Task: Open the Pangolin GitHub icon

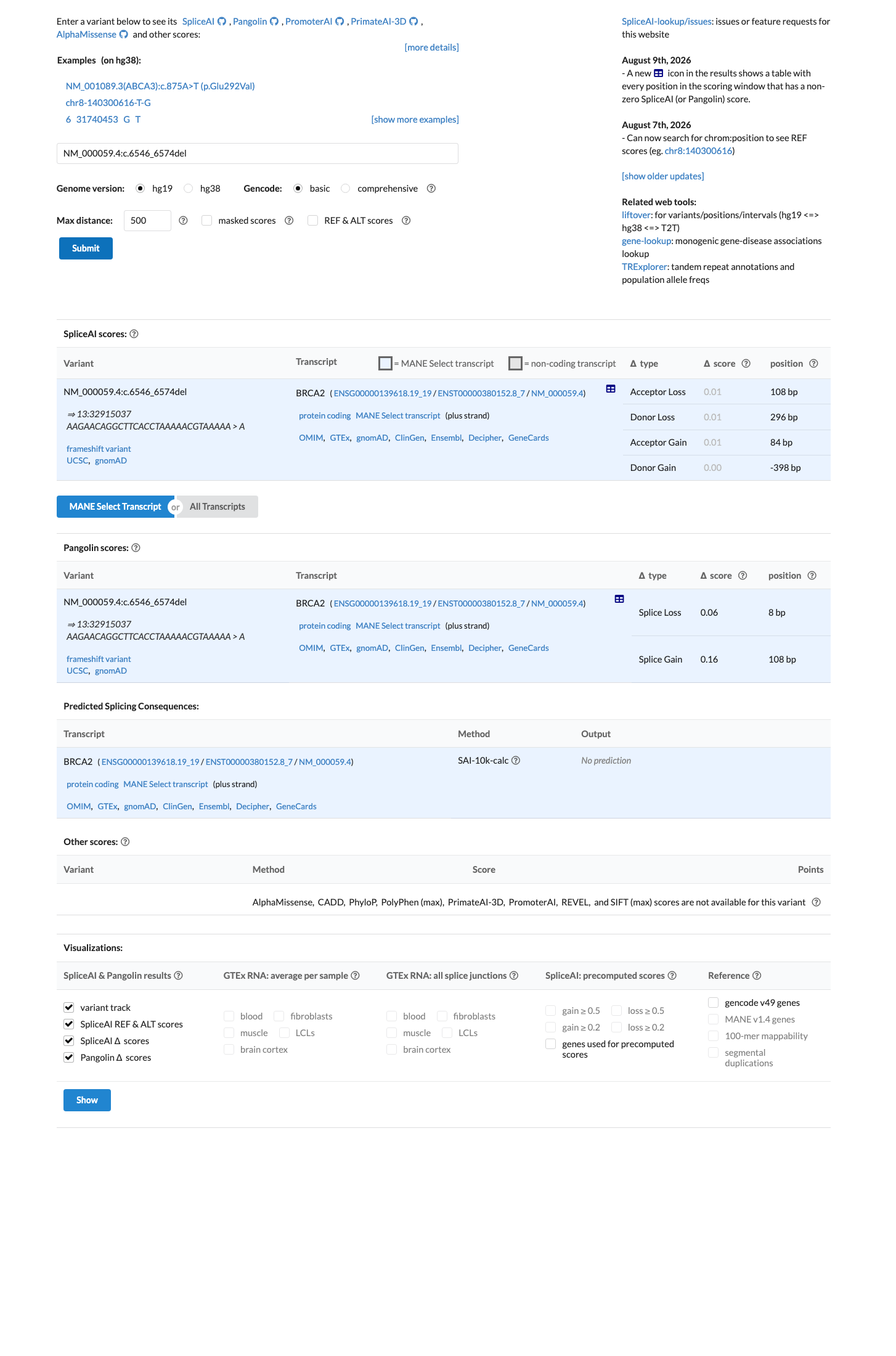Action: [x=274, y=22]
